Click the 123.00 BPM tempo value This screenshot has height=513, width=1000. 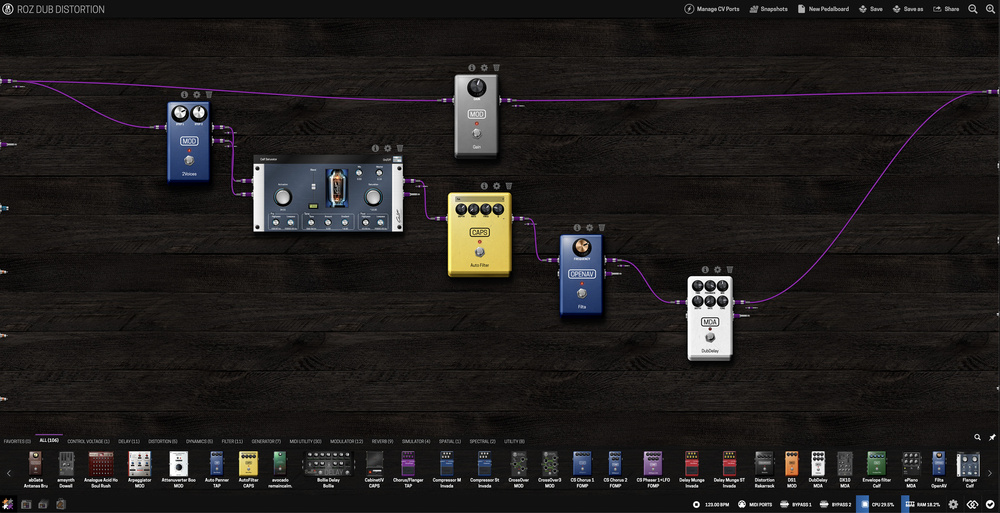click(x=717, y=504)
